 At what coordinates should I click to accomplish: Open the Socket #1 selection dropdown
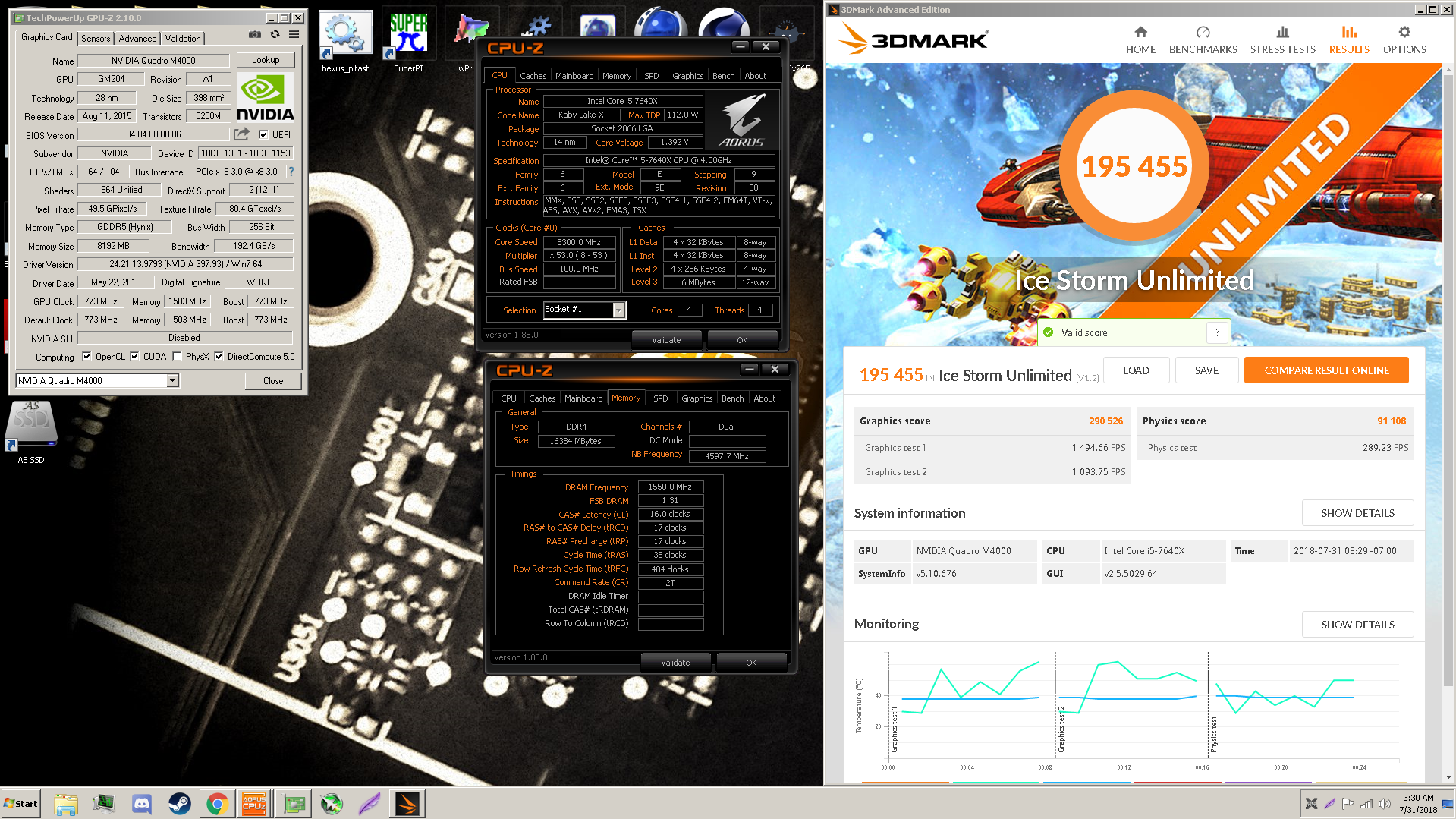click(619, 310)
